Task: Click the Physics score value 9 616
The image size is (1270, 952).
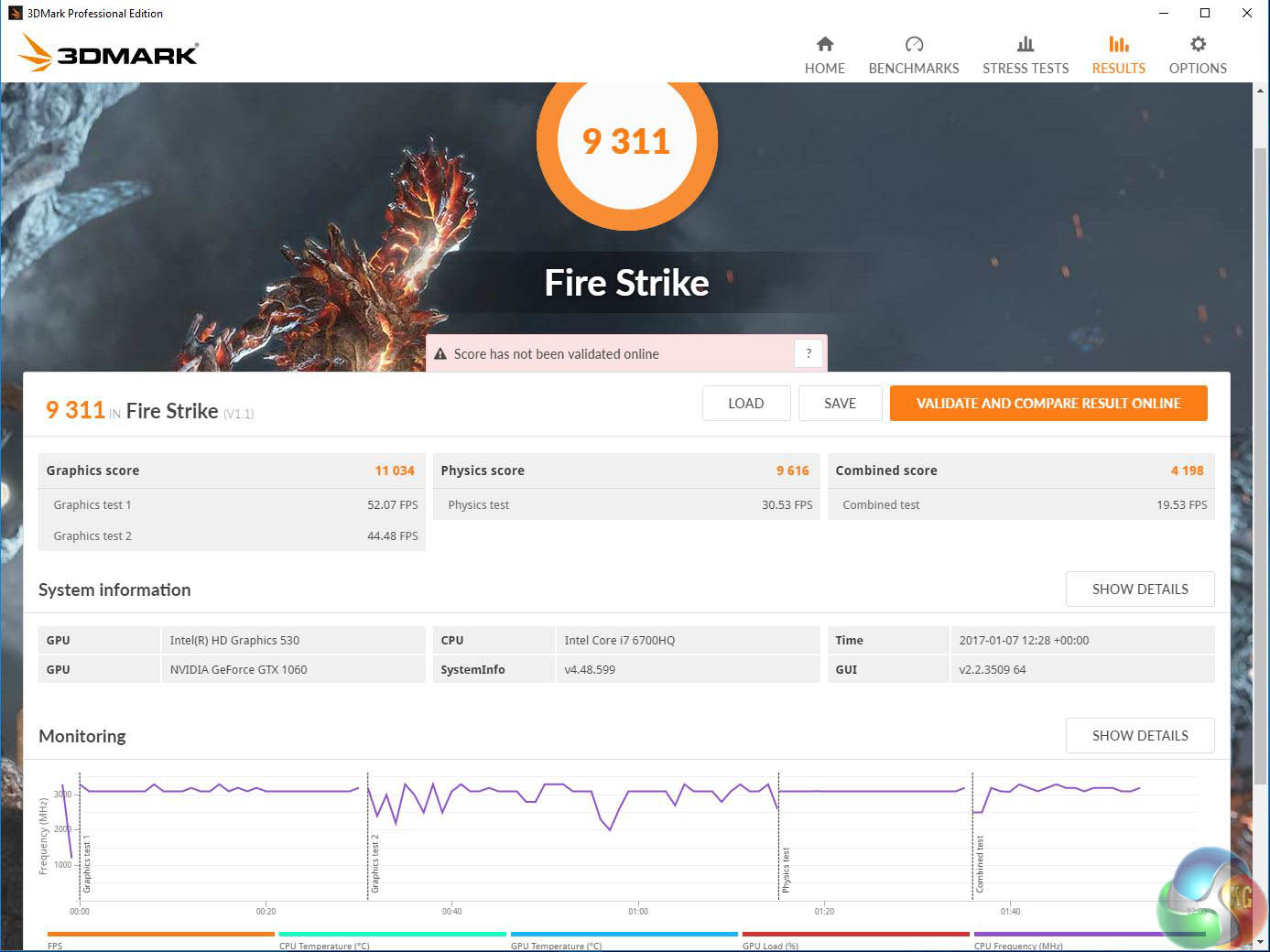Action: click(793, 471)
